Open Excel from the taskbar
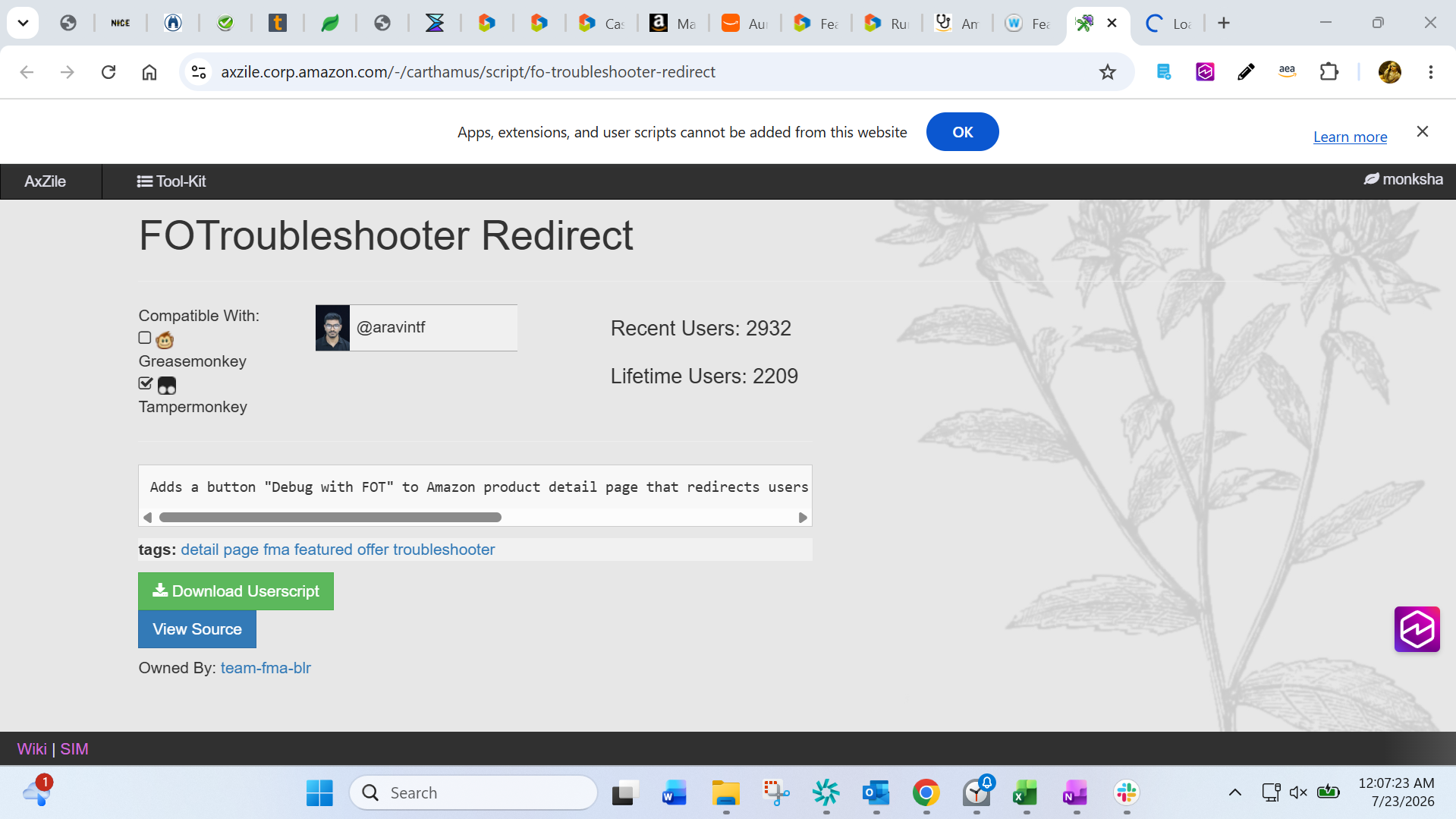 coord(1026,793)
